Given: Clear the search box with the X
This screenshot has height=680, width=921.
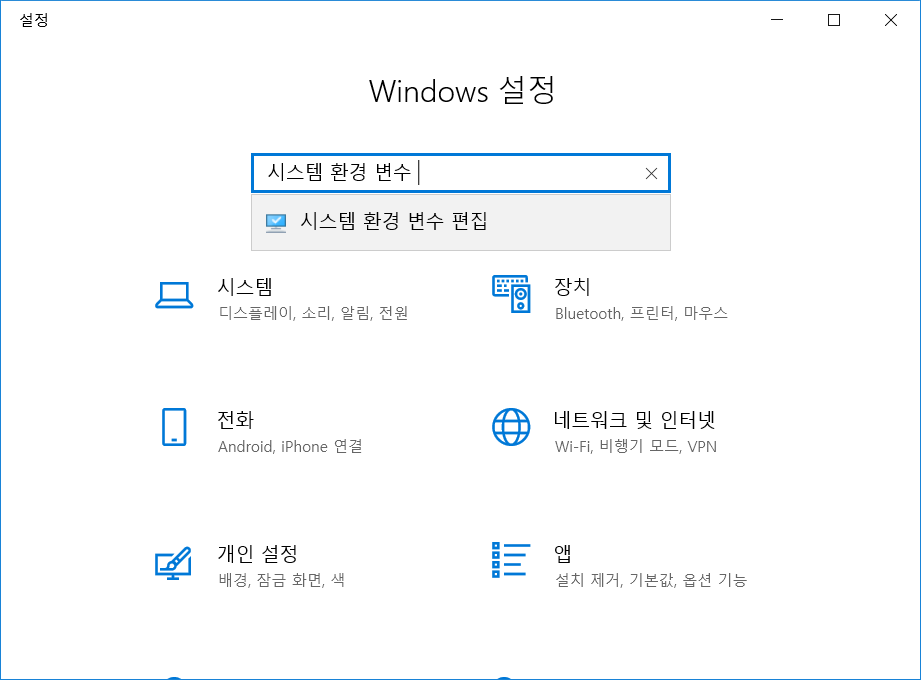Looking at the screenshot, I should tap(651, 173).
